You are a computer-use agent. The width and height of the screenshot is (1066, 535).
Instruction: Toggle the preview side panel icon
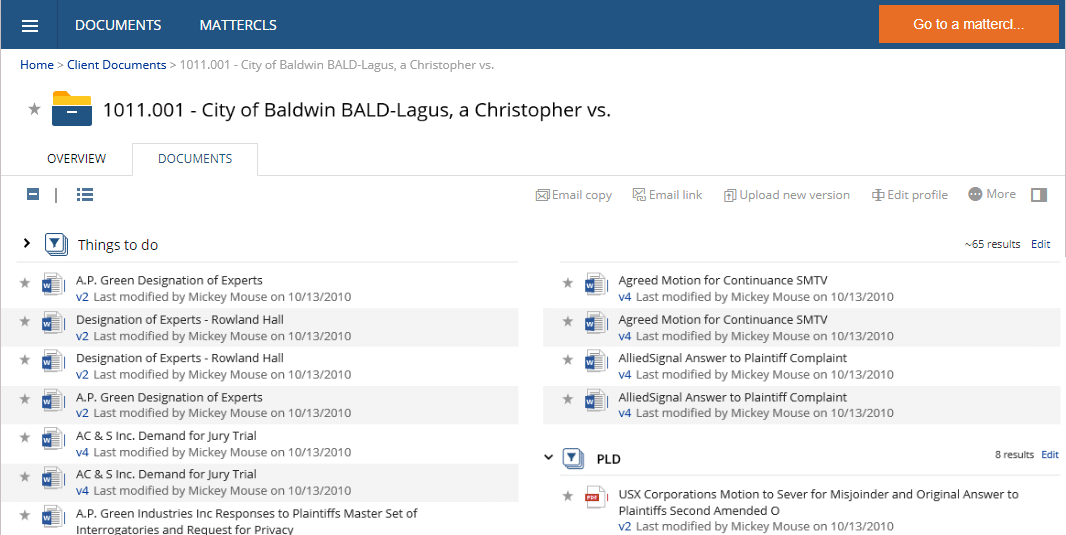1039,195
